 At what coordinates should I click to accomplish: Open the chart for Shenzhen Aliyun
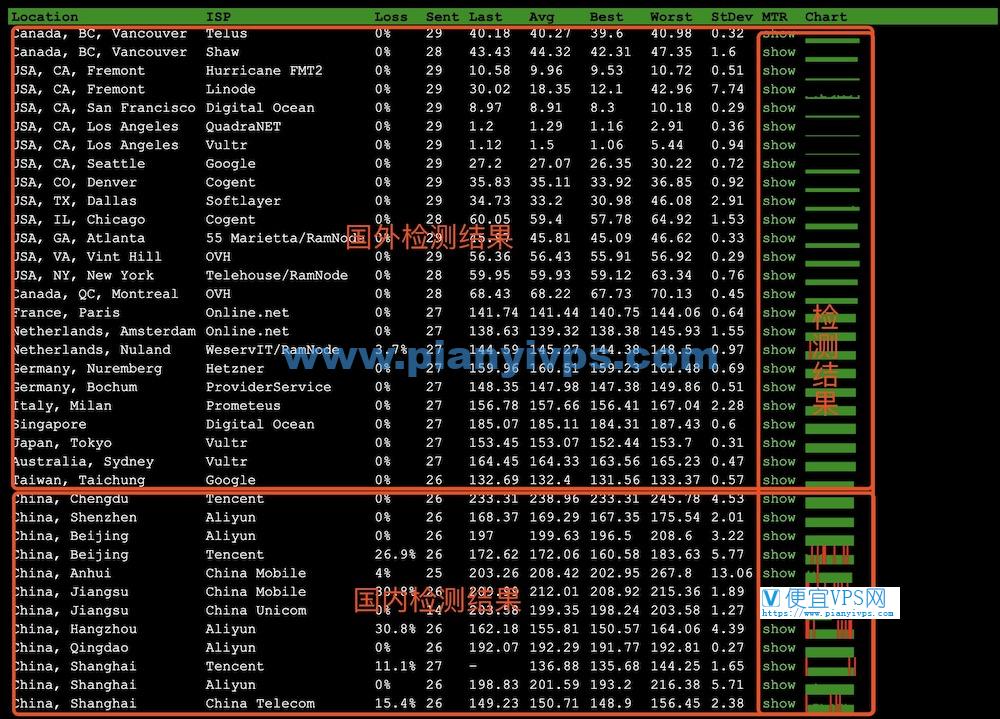[829, 523]
